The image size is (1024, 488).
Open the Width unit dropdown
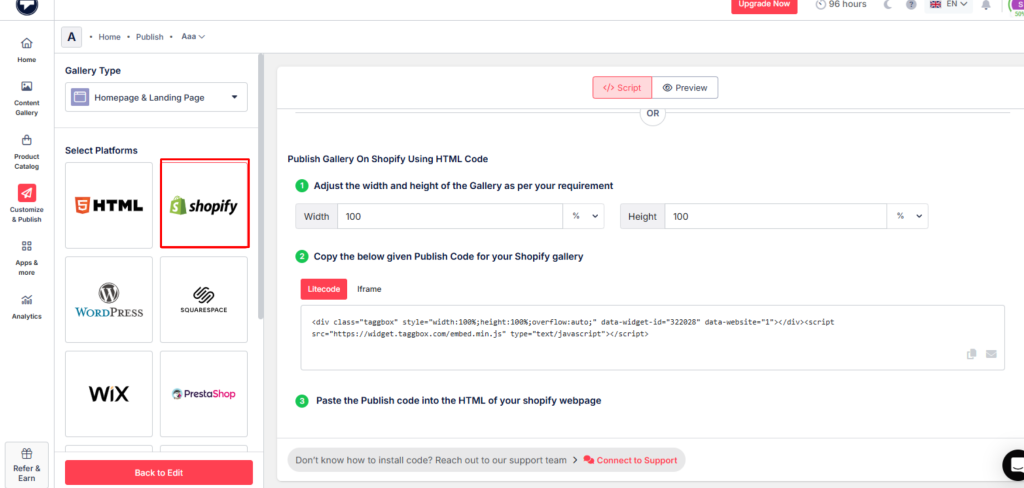point(585,216)
